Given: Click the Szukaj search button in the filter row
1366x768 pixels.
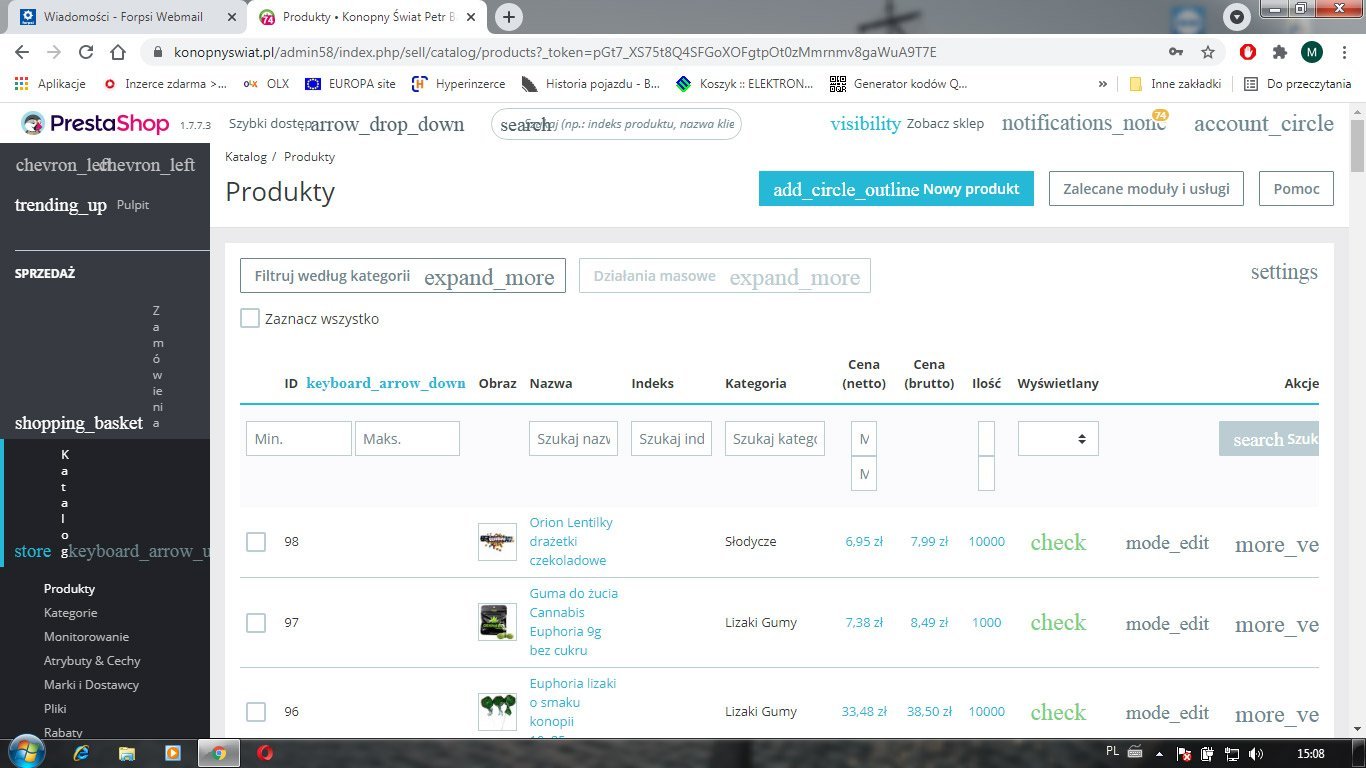Looking at the screenshot, I should click(x=1269, y=439).
